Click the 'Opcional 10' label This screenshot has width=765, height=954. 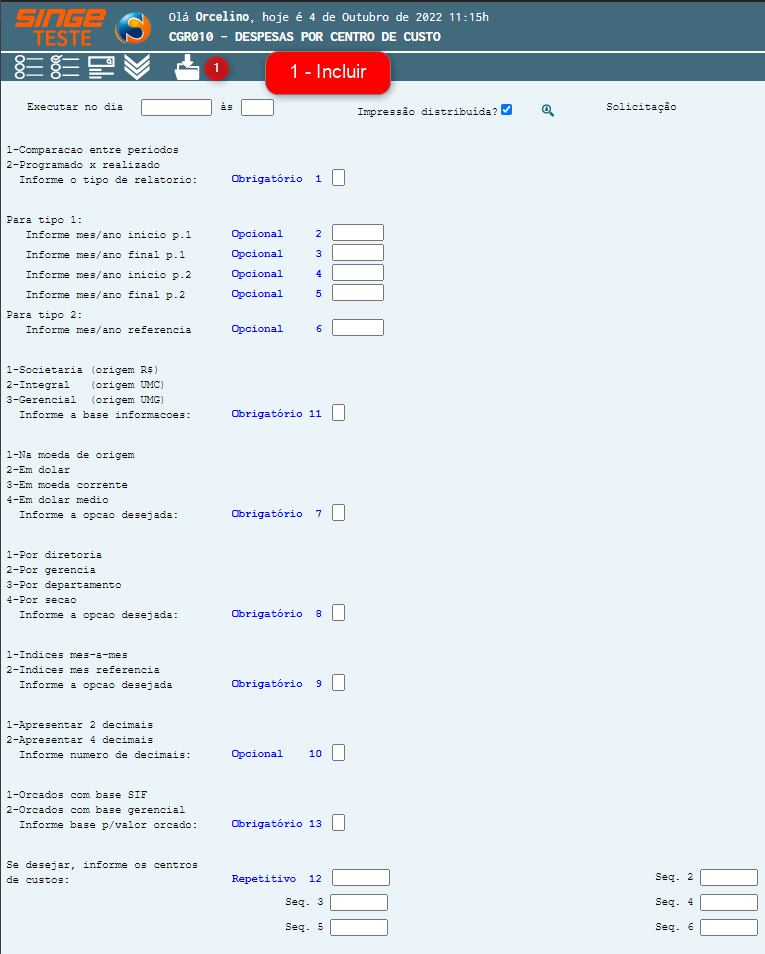[276, 754]
